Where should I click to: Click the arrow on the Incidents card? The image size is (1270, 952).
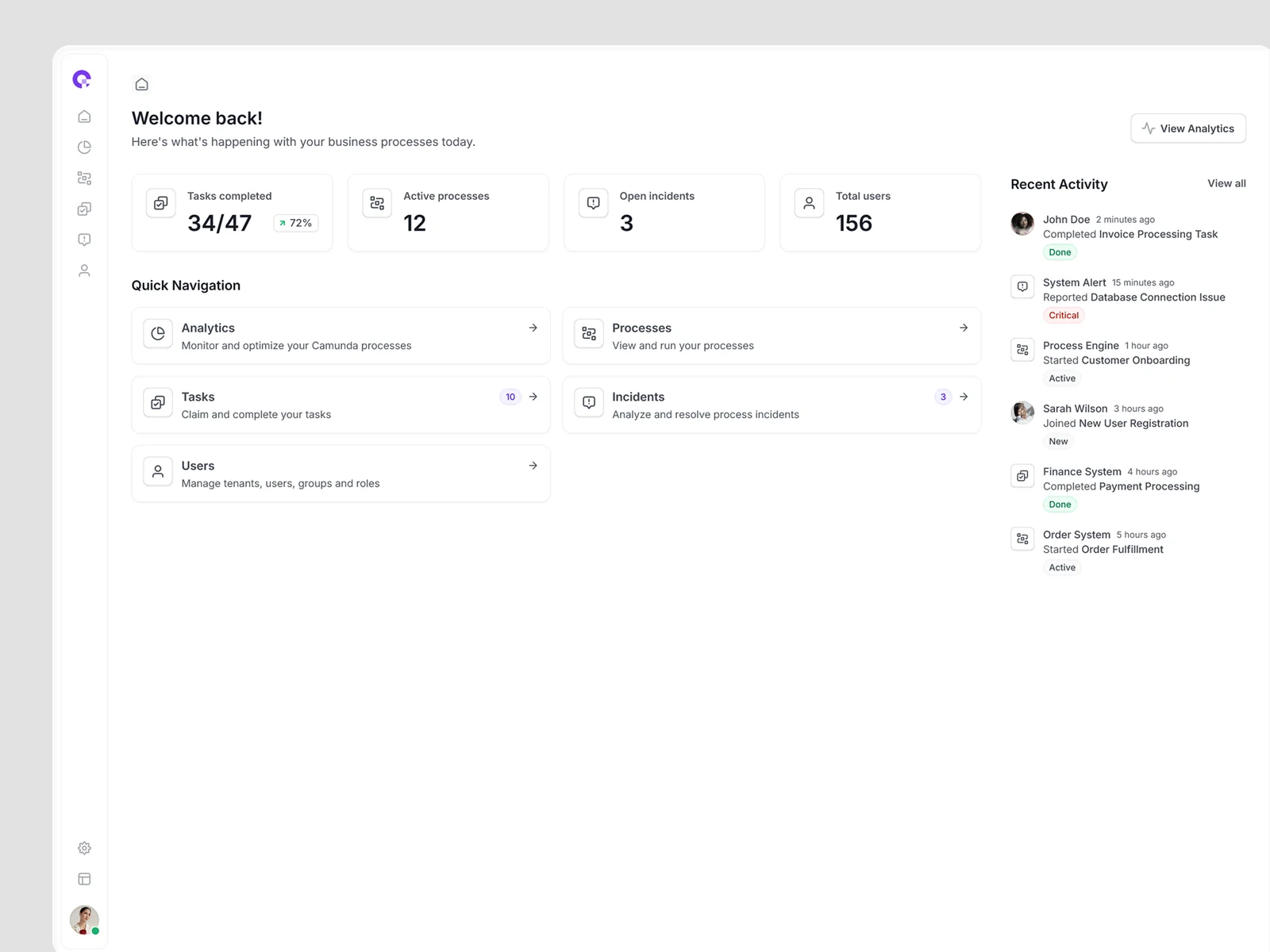[x=964, y=397]
